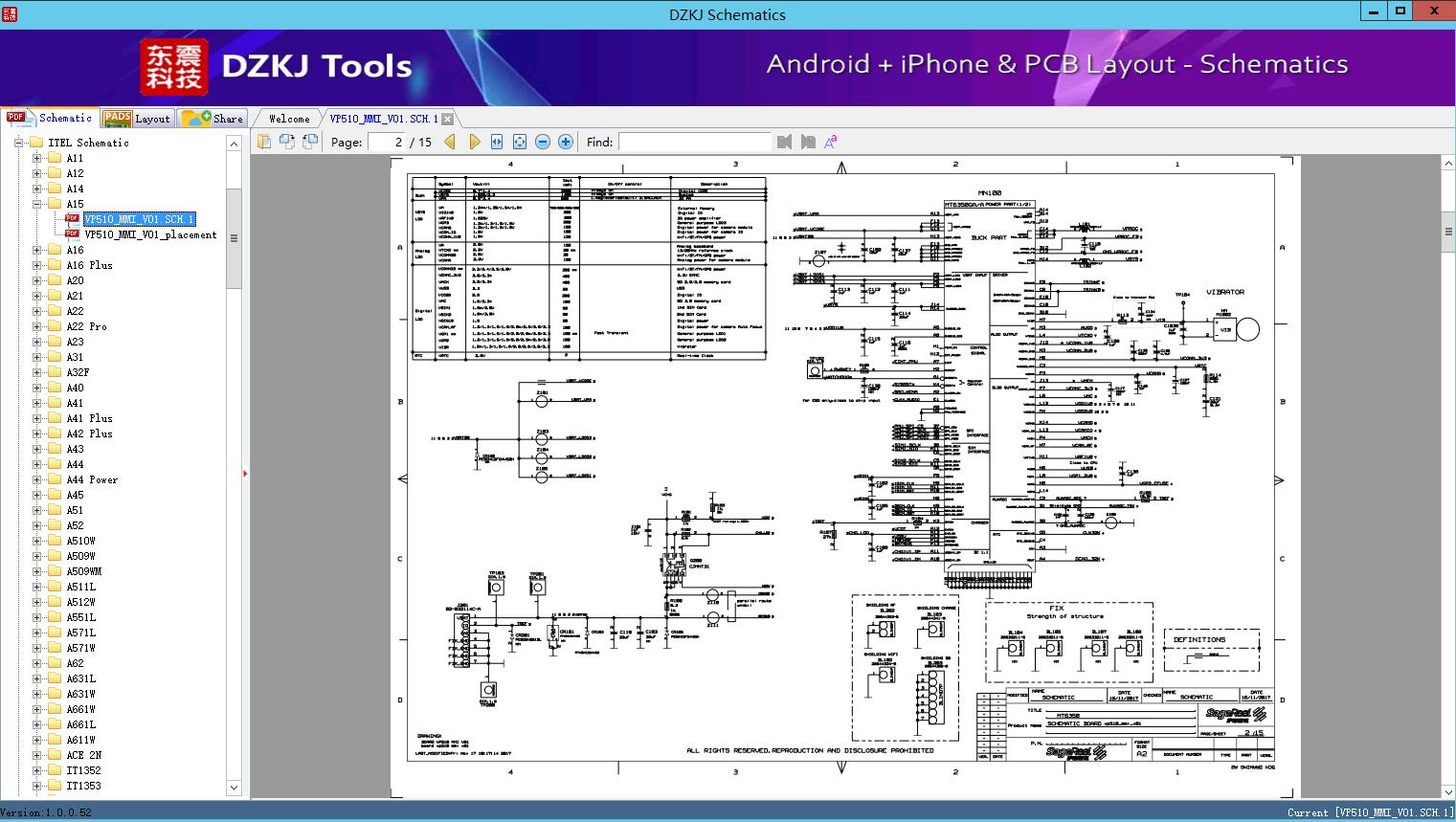Collapse the ITEL Schematic root node
Screen dimensions: 1456x822
point(19,143)
